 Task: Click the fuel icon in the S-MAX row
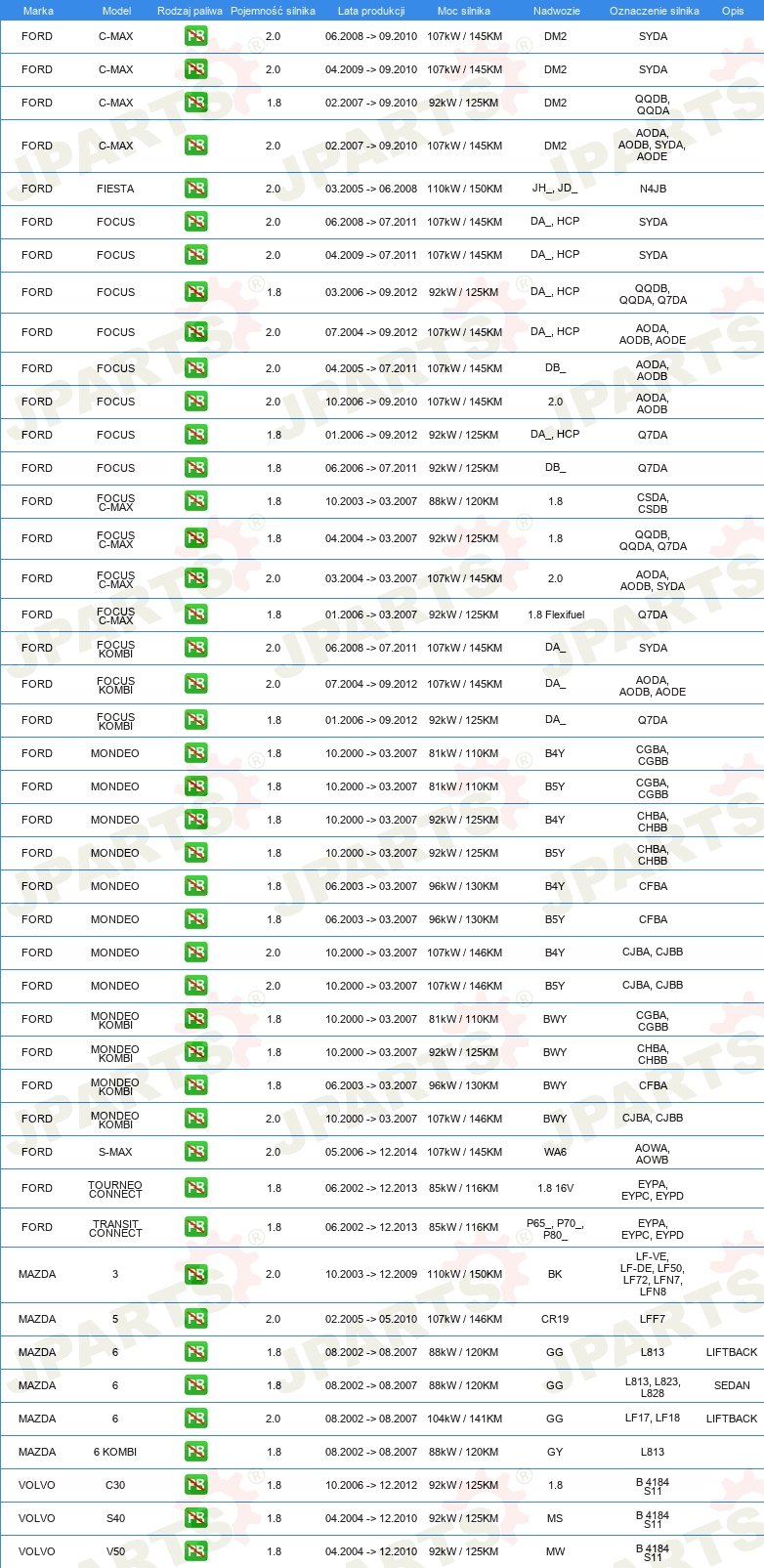click(195, 1152)
